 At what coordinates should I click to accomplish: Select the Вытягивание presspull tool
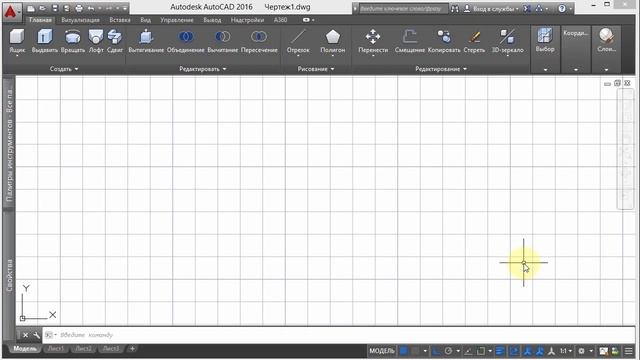coord(146,41)
